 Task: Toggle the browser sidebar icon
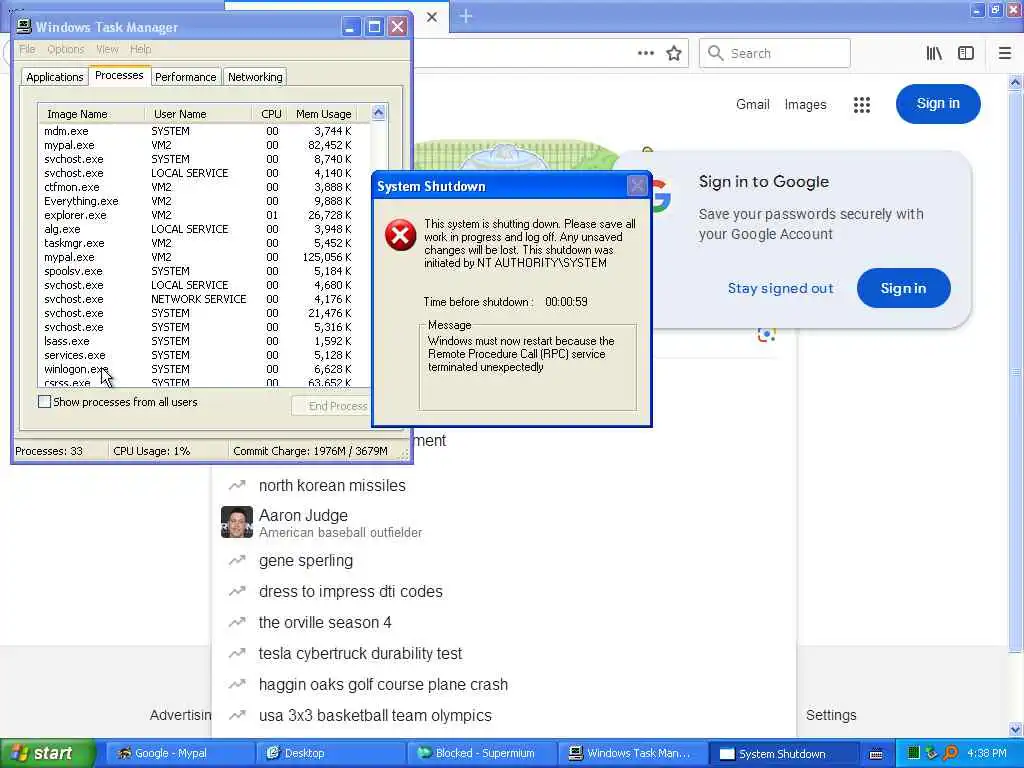point(966,54)
